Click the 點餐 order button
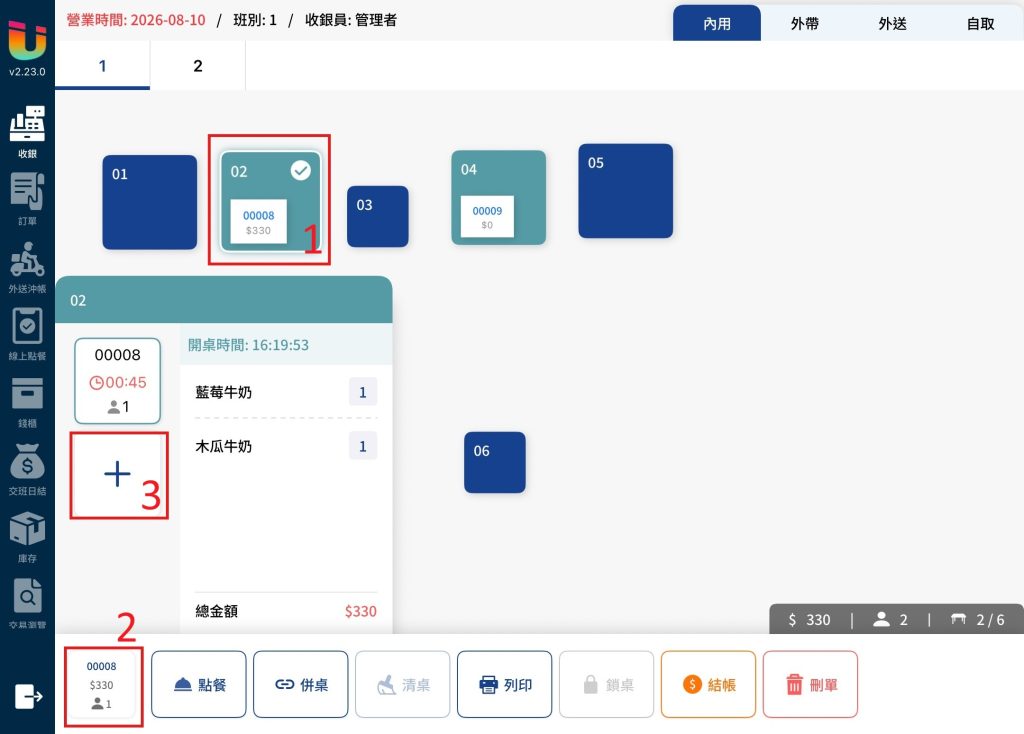Viewport: 1024px width, 734px height. [x=199, y=684]
